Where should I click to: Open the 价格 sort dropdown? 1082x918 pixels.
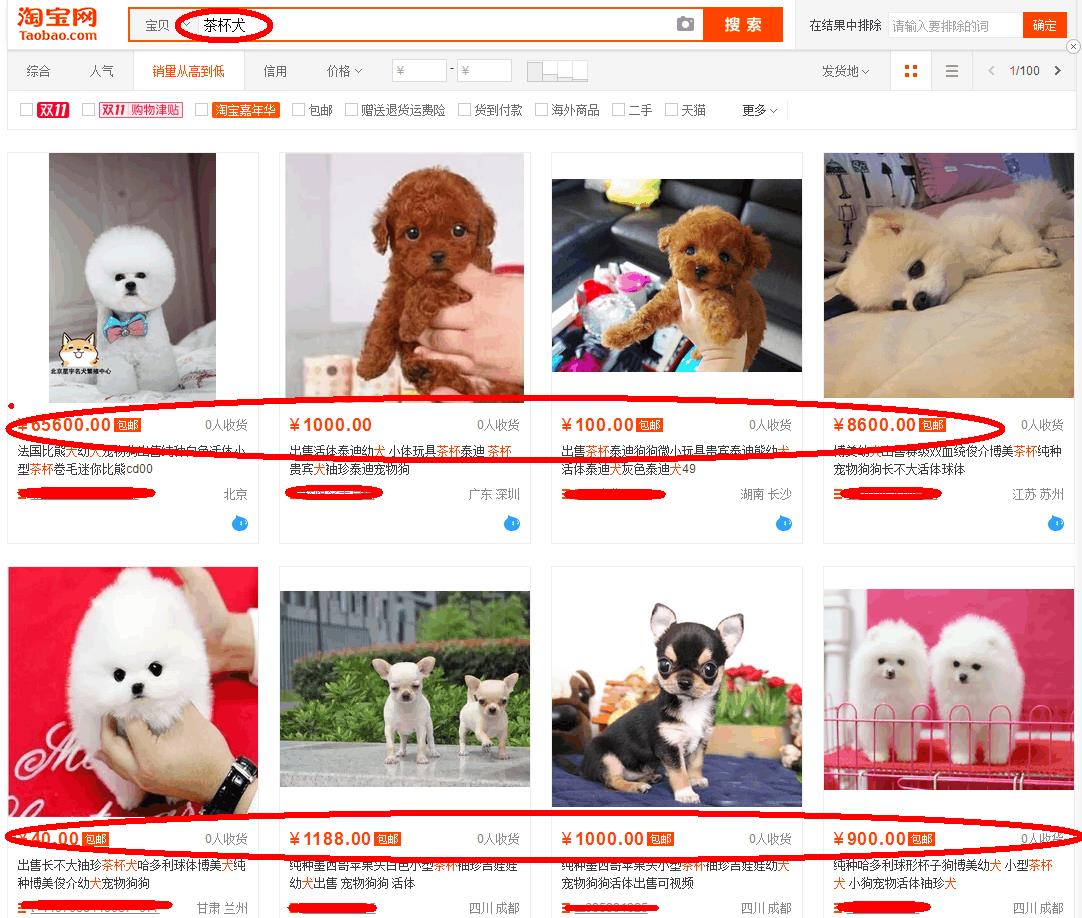[344, 71]
